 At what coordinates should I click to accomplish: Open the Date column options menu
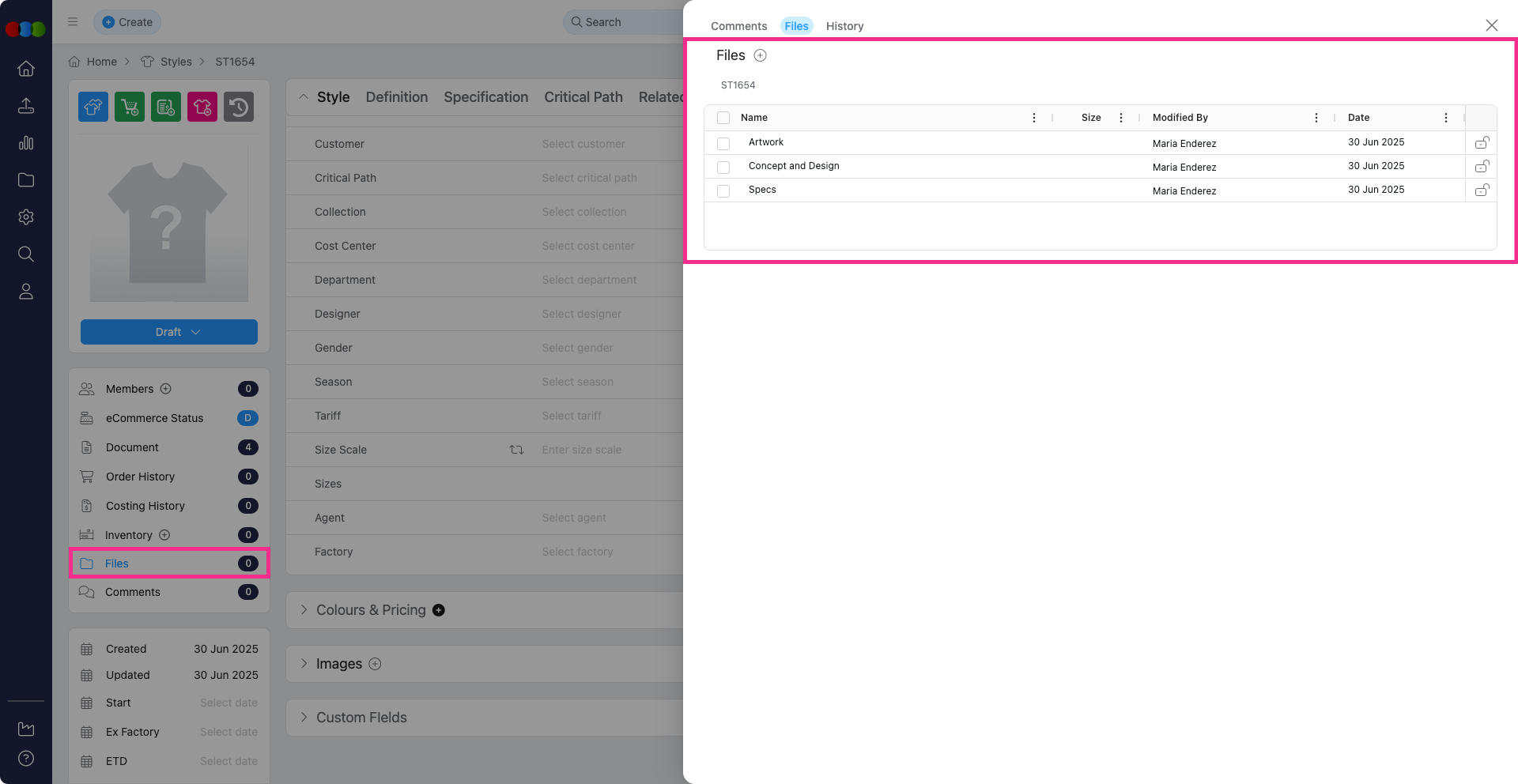[x=1445, y=118]
